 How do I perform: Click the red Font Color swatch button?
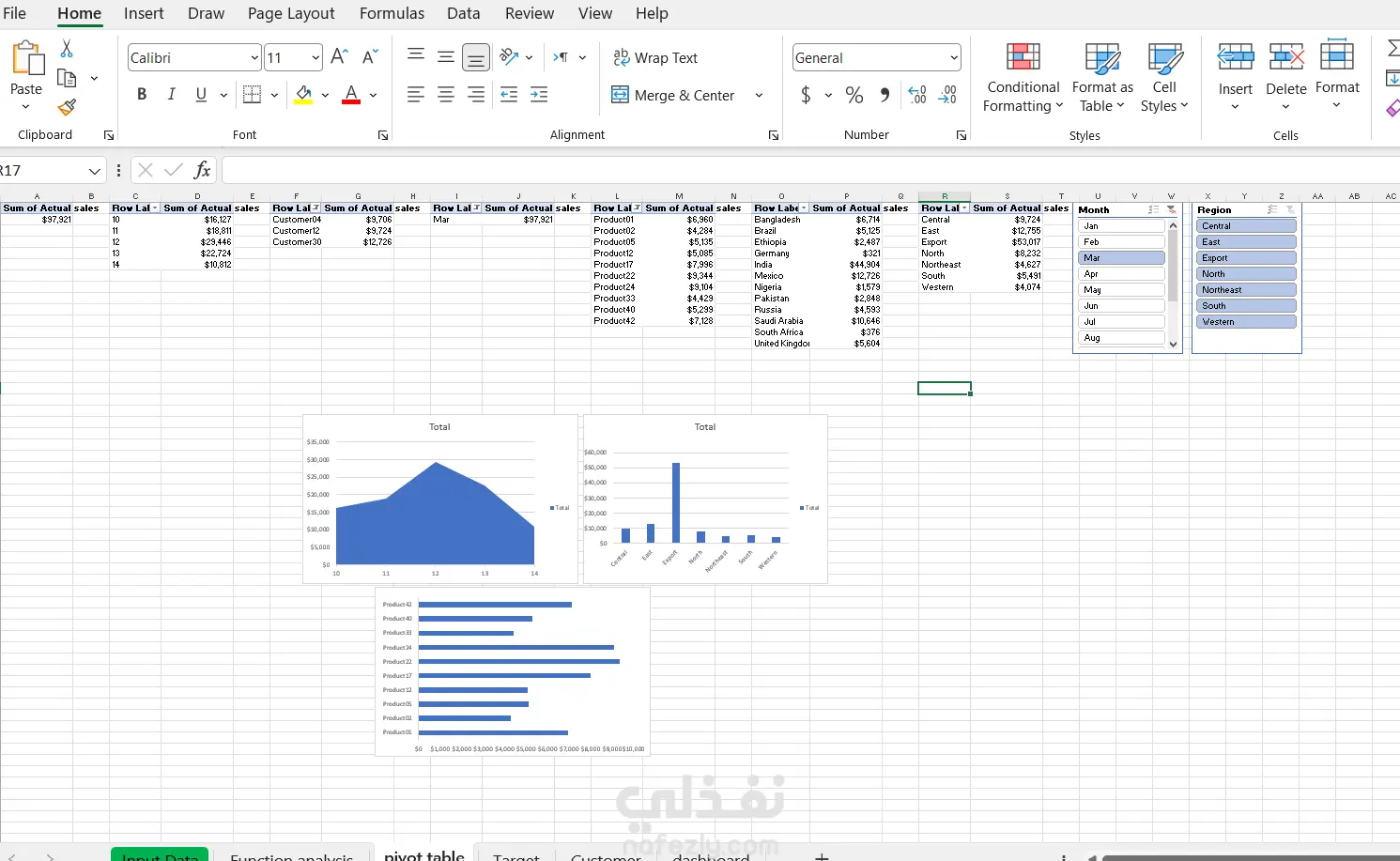point(351,95)
